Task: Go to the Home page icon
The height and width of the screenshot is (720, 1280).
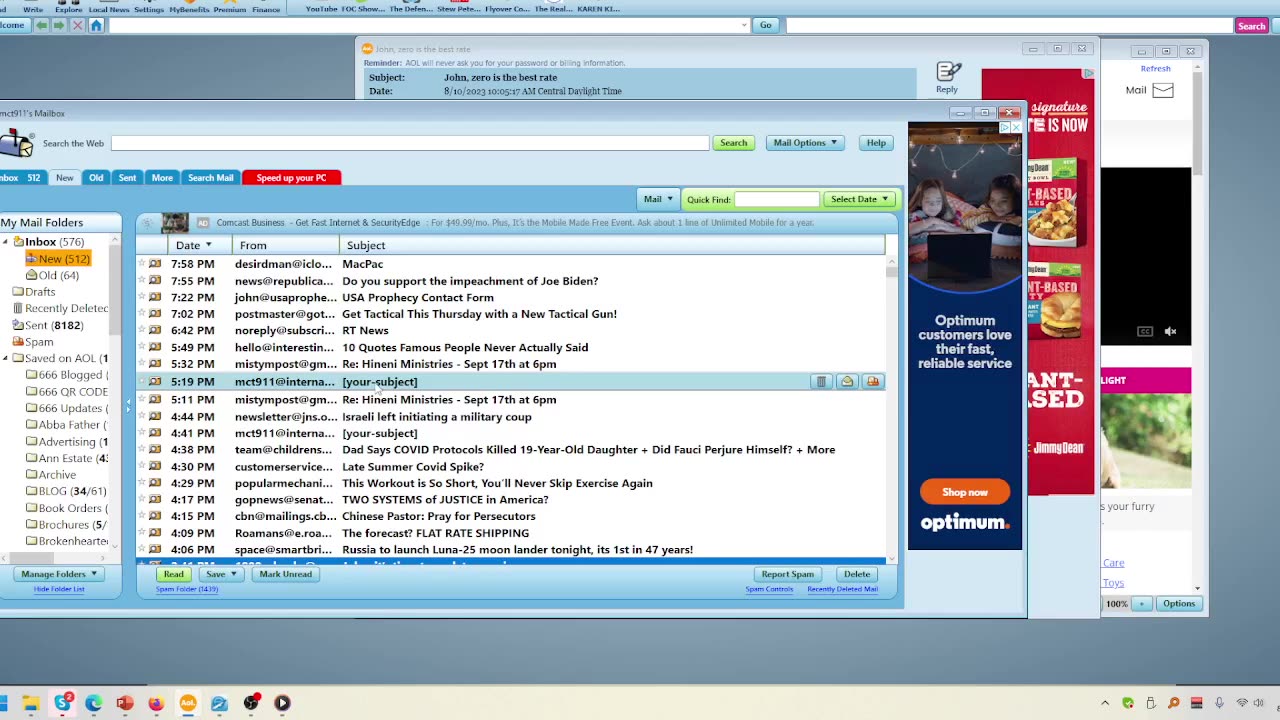Action: pos(96,25)
